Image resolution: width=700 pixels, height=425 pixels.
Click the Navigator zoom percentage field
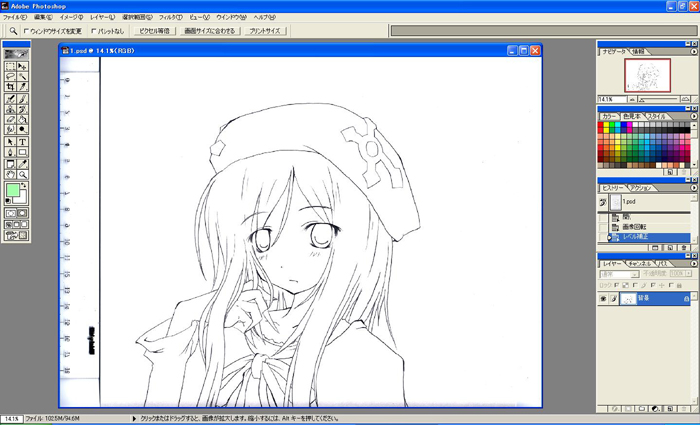click(612, 99)
